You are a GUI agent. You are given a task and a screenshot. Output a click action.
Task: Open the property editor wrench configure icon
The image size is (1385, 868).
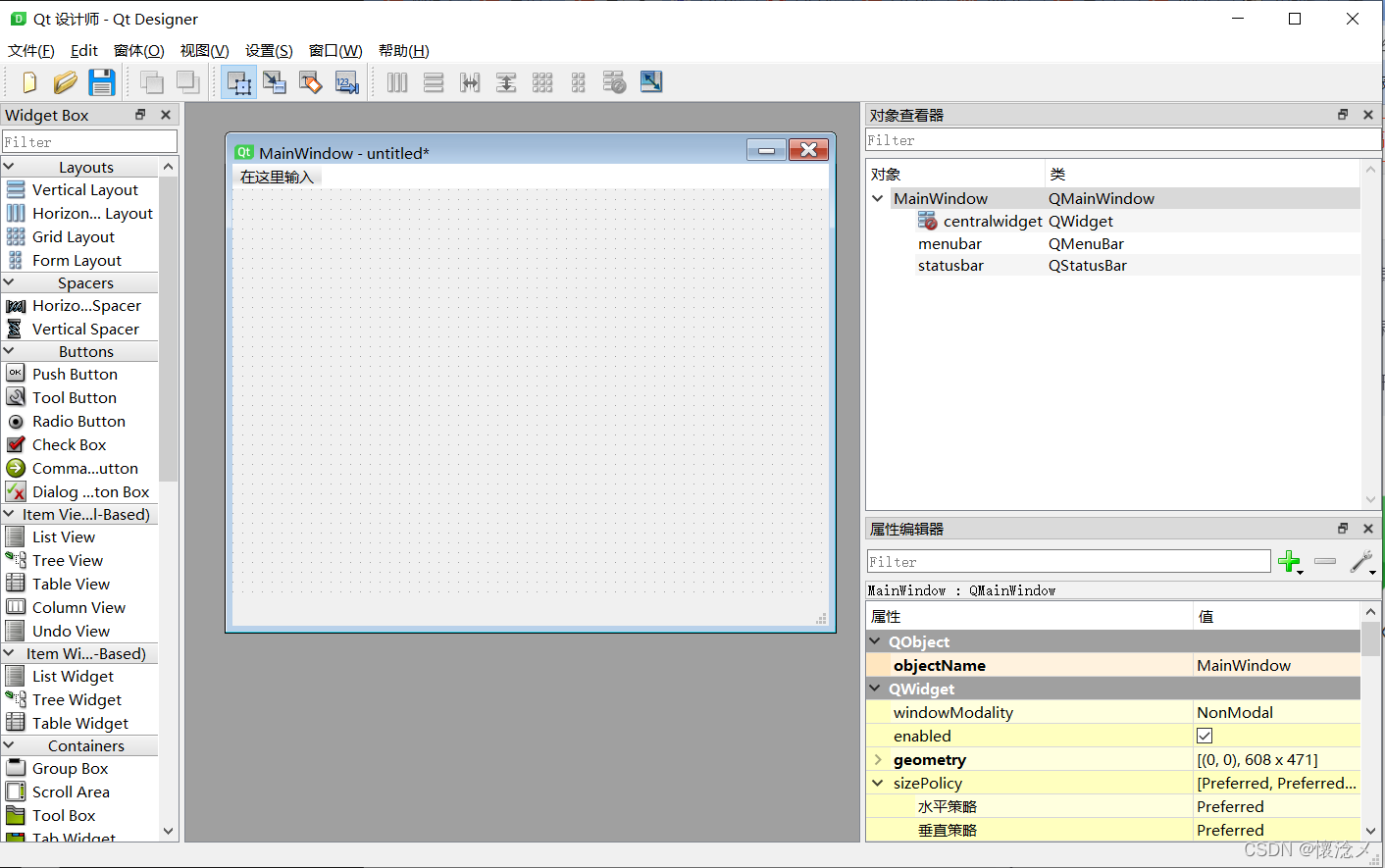coord(1361,562)
